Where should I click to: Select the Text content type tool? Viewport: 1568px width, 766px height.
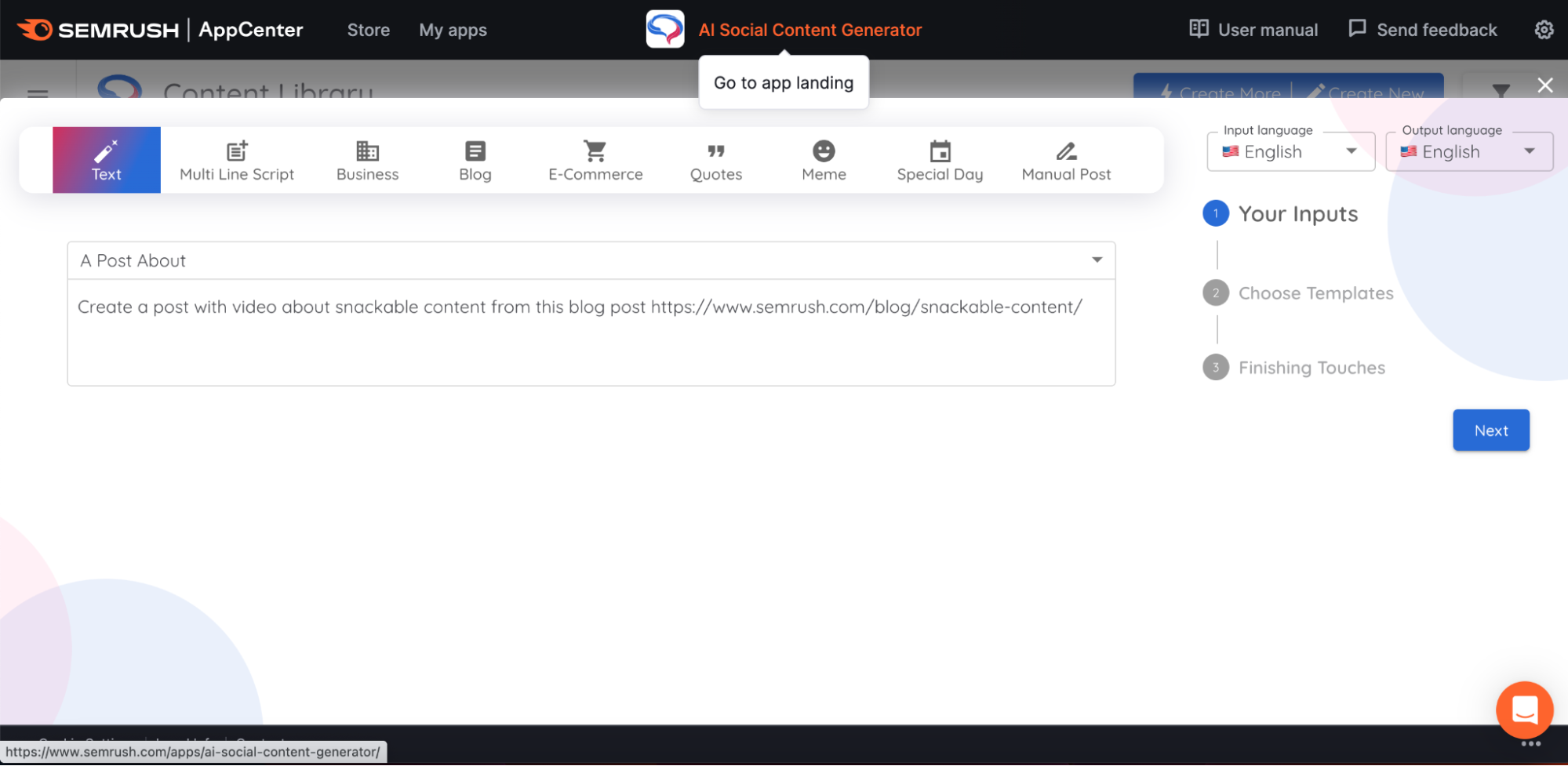coord(106,159)
